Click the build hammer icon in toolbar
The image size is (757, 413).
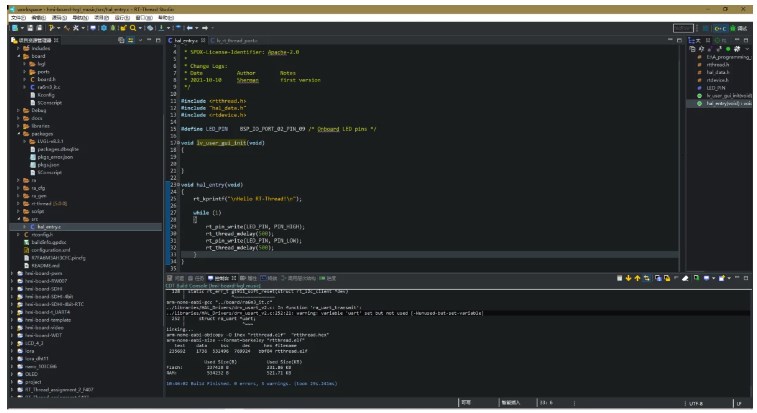click(51, 28)
